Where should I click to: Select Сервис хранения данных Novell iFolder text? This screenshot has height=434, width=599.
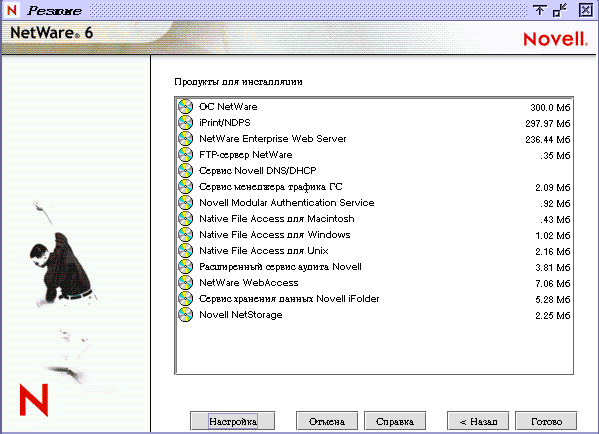coord(289,299)
